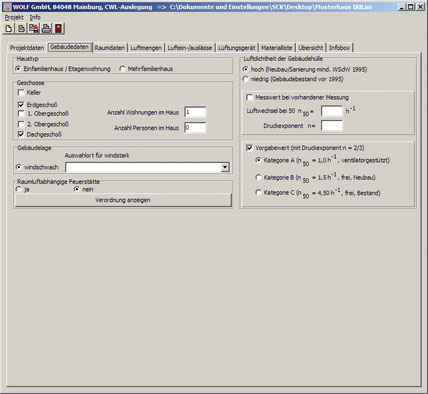Minimize the application window
Viewport: 428px width, 394px height.
(x=402, y=7)
